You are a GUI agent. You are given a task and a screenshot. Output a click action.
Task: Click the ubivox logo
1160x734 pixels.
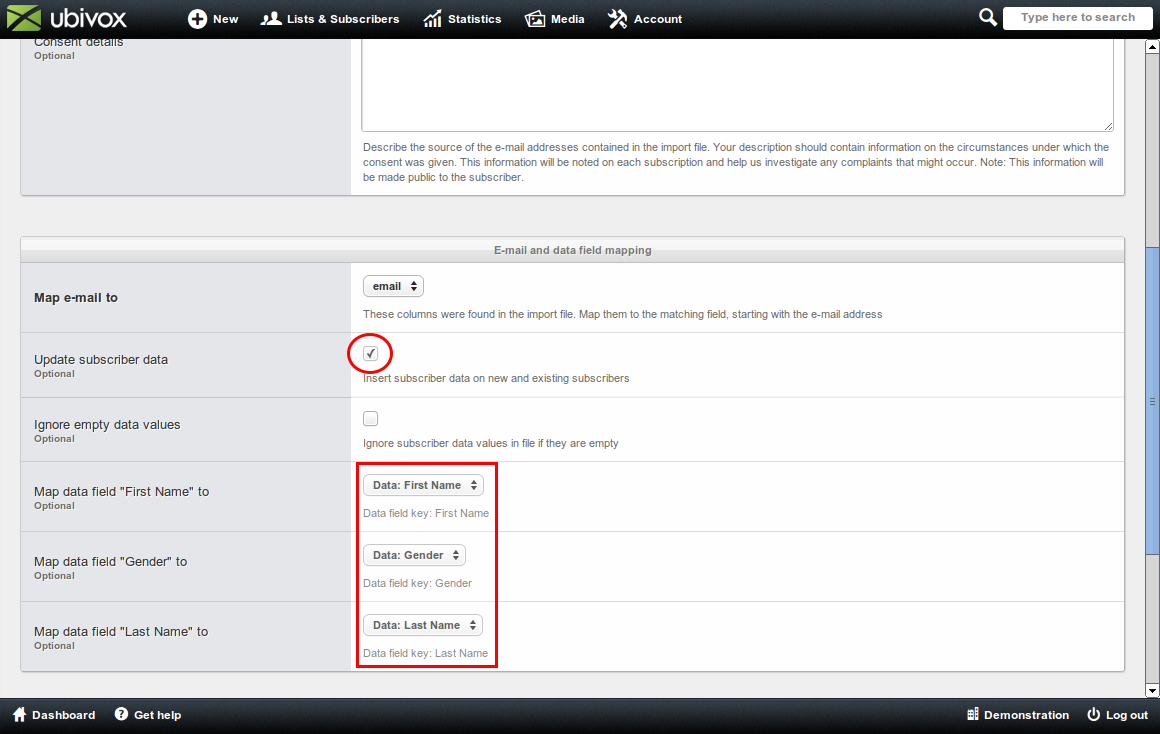pos(67,18)
